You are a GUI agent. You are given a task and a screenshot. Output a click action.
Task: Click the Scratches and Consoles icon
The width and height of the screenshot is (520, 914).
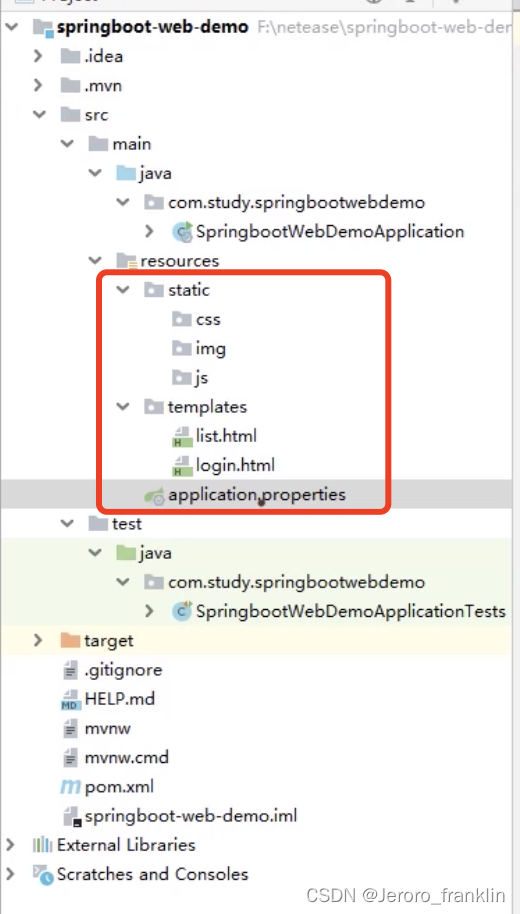pyautogui.click(x=43, y=874)
